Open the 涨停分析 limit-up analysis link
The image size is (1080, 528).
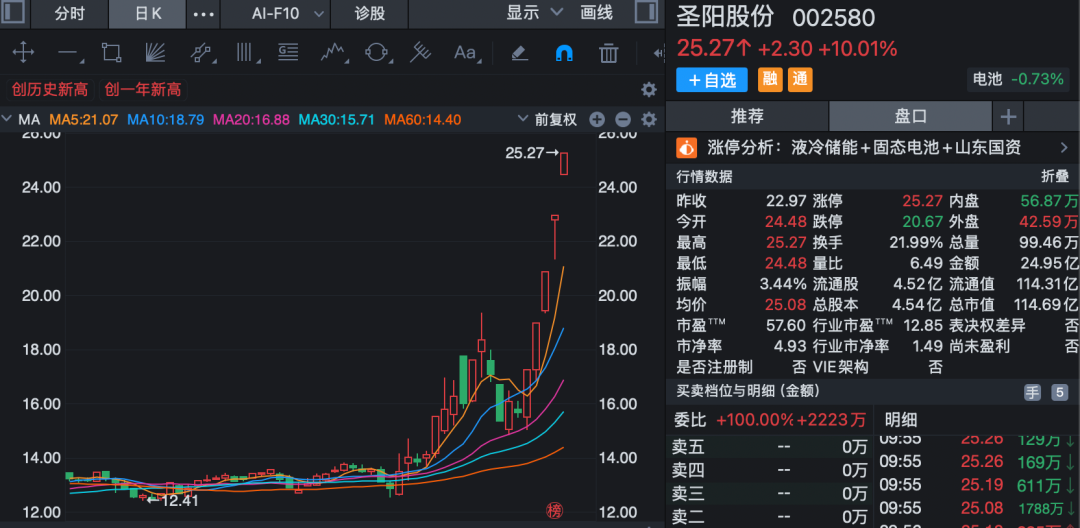tap(862, 148)
